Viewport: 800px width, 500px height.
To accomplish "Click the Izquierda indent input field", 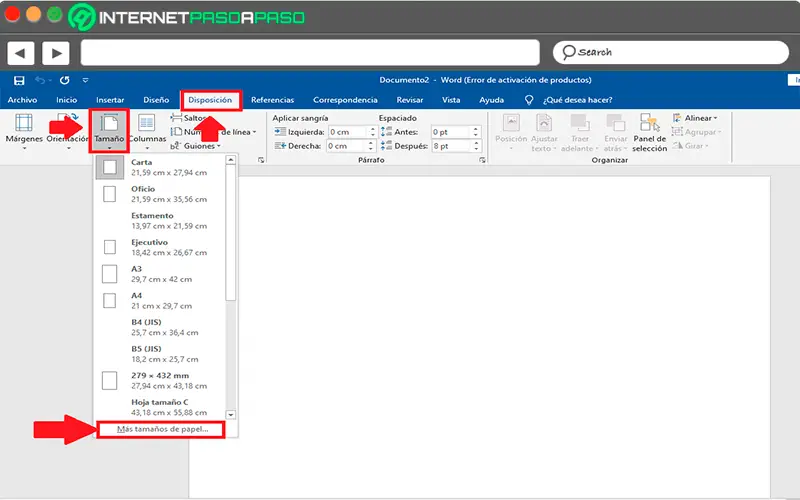I will click(x=347, y=132).
